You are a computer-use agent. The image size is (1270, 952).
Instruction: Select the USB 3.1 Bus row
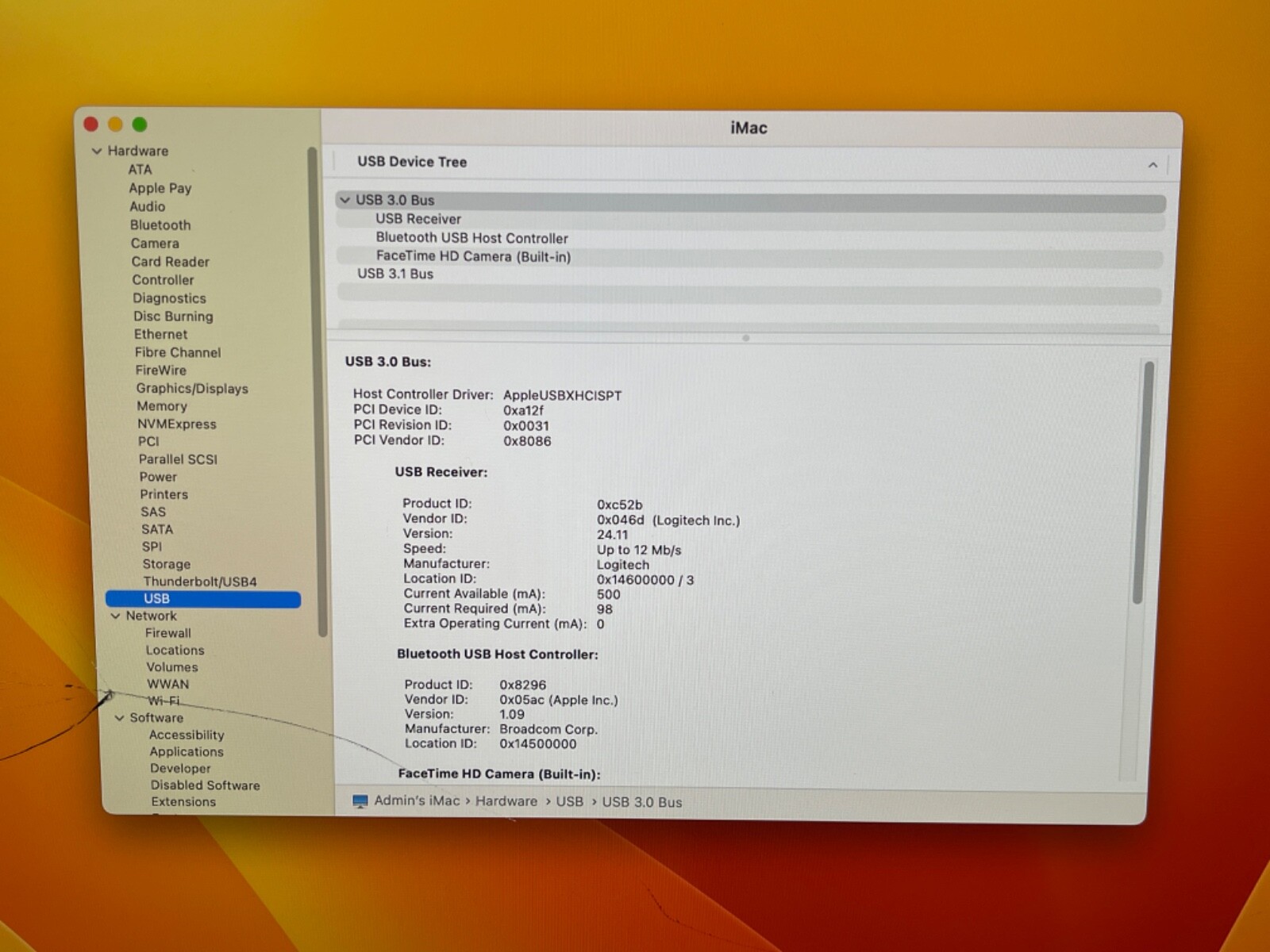tap(395, 274)
